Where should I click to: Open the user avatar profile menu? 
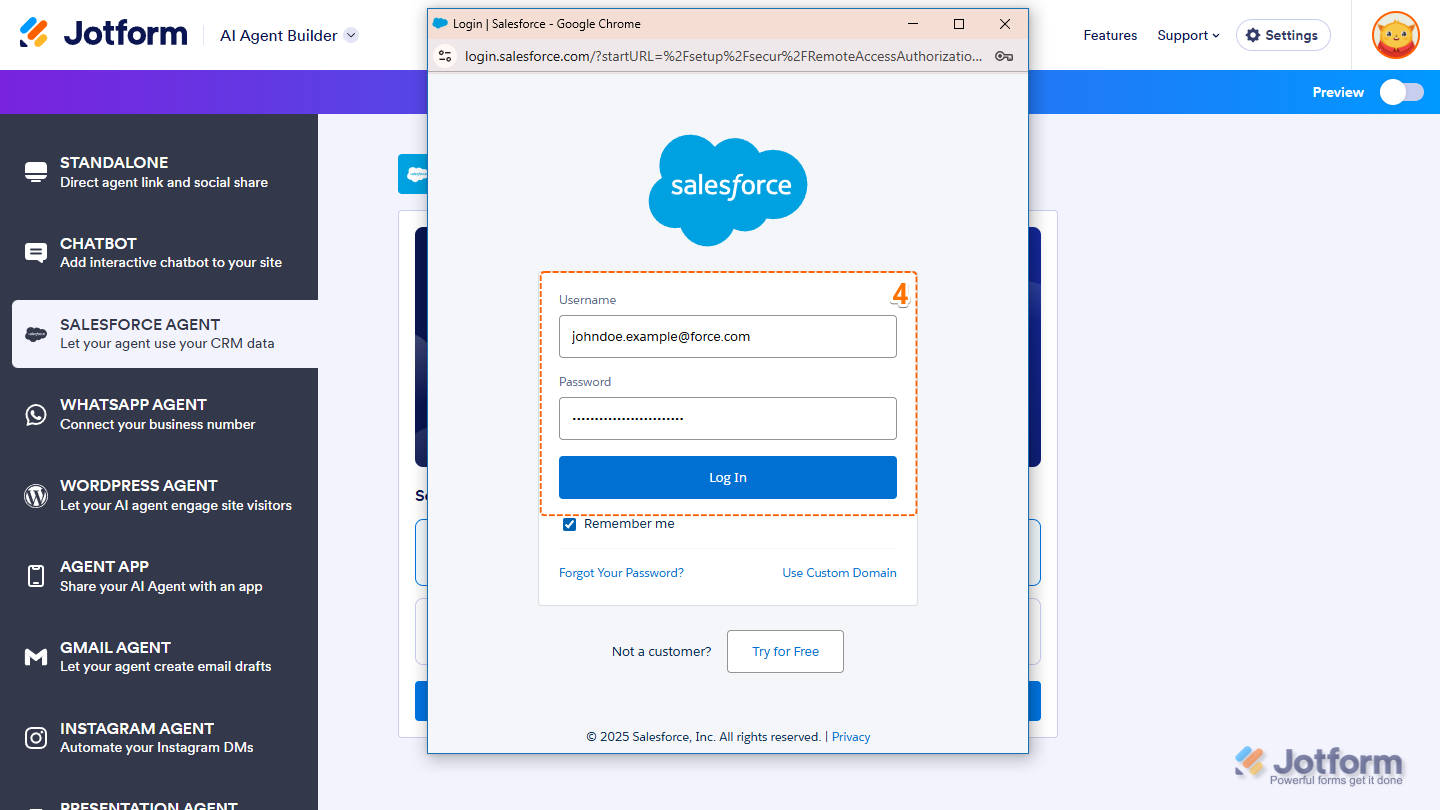(1395, 35)
